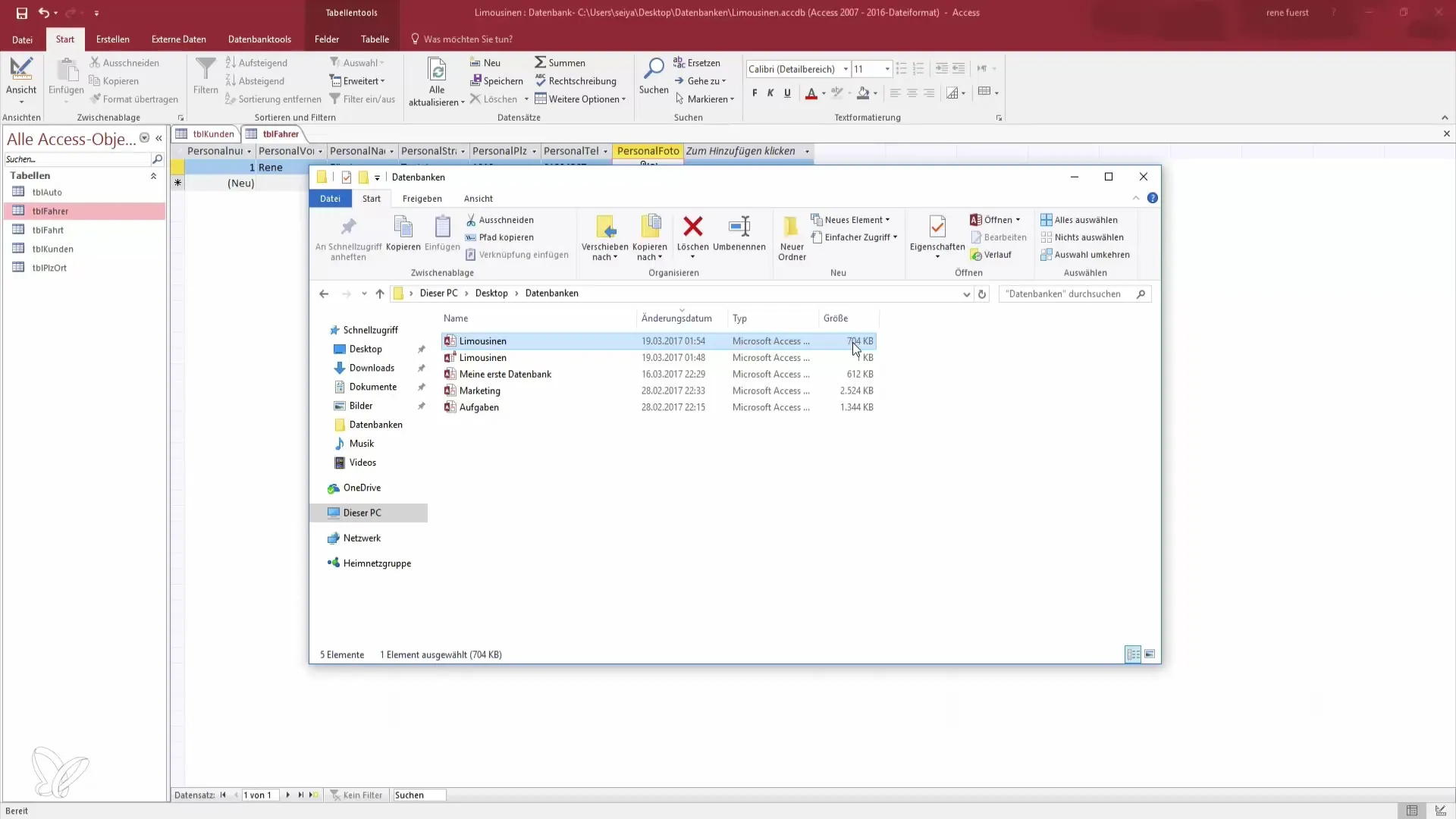Image resolution: width=1456 pixels, height=819 pixels.
Task: Click the Summen sigma icon
Action: (540, 62)
